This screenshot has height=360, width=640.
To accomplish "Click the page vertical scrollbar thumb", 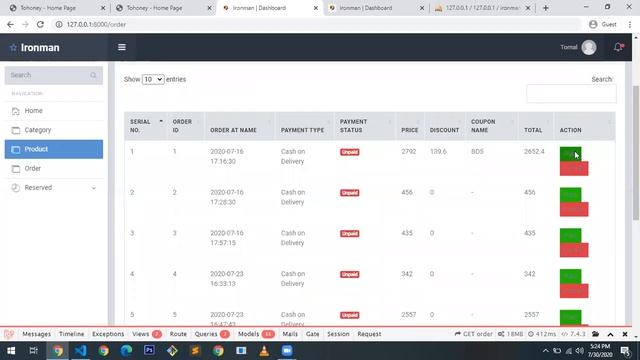I will point(636,153).
